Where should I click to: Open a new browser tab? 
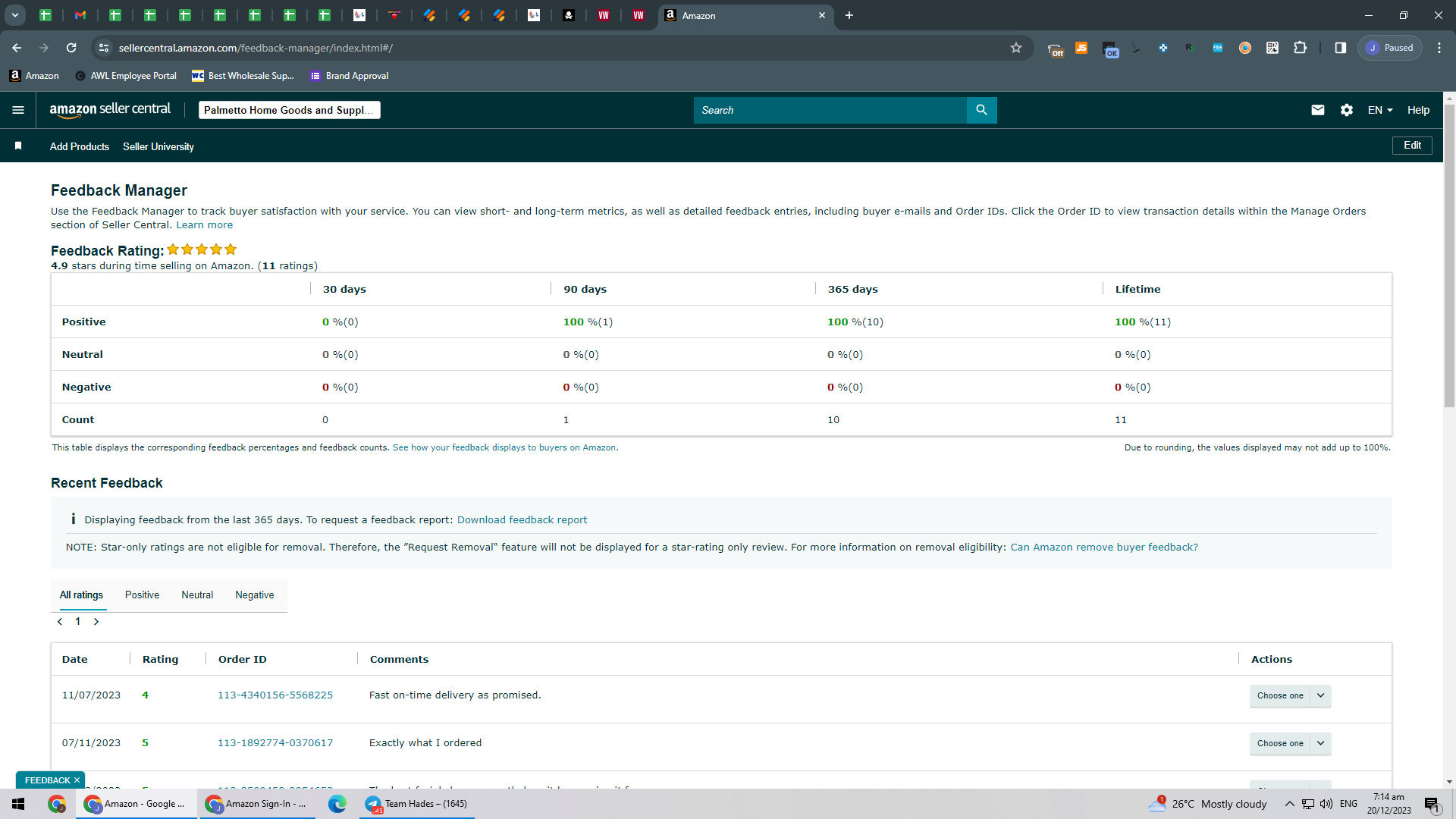tap(849, 15)
